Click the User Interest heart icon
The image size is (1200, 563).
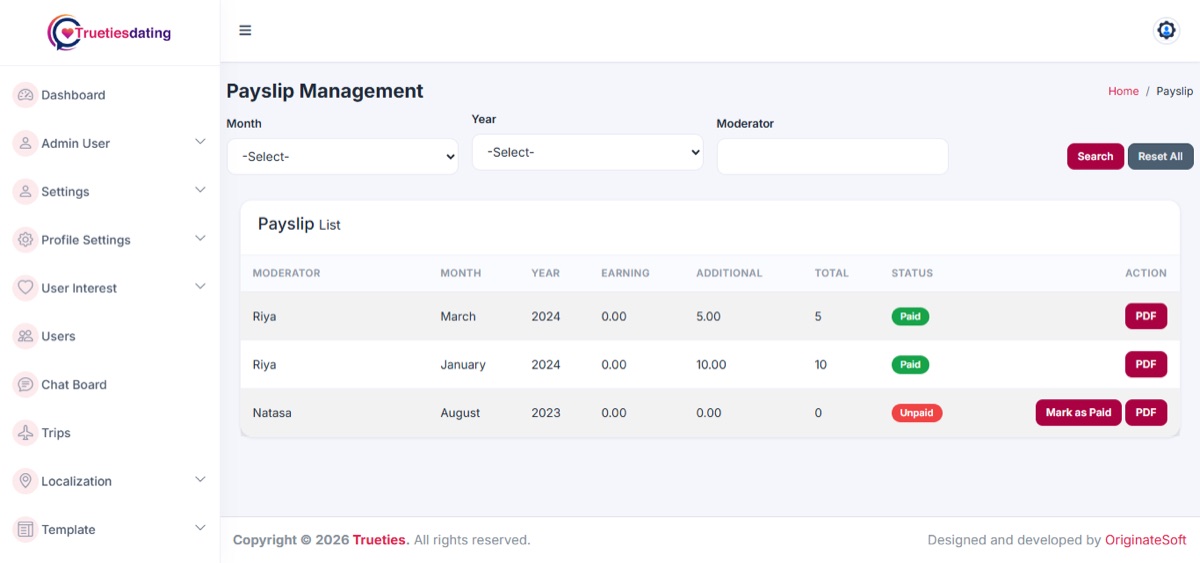coord(25,288)
